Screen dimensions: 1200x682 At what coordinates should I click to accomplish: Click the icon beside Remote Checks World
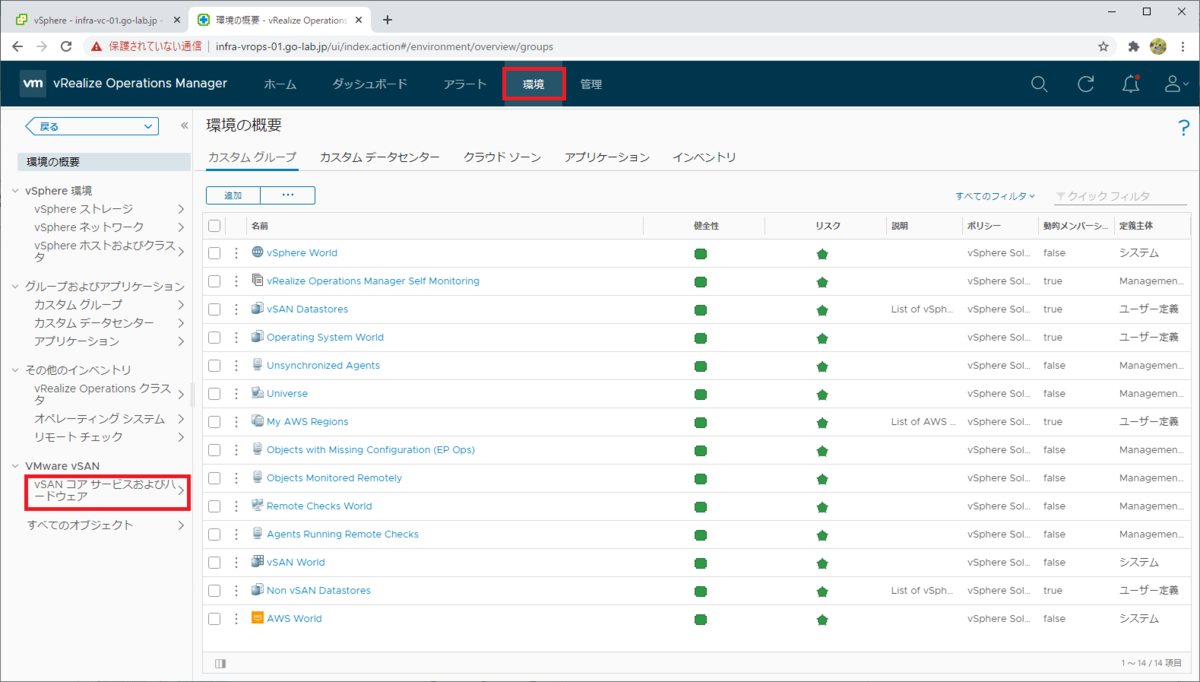pos(257,505)
